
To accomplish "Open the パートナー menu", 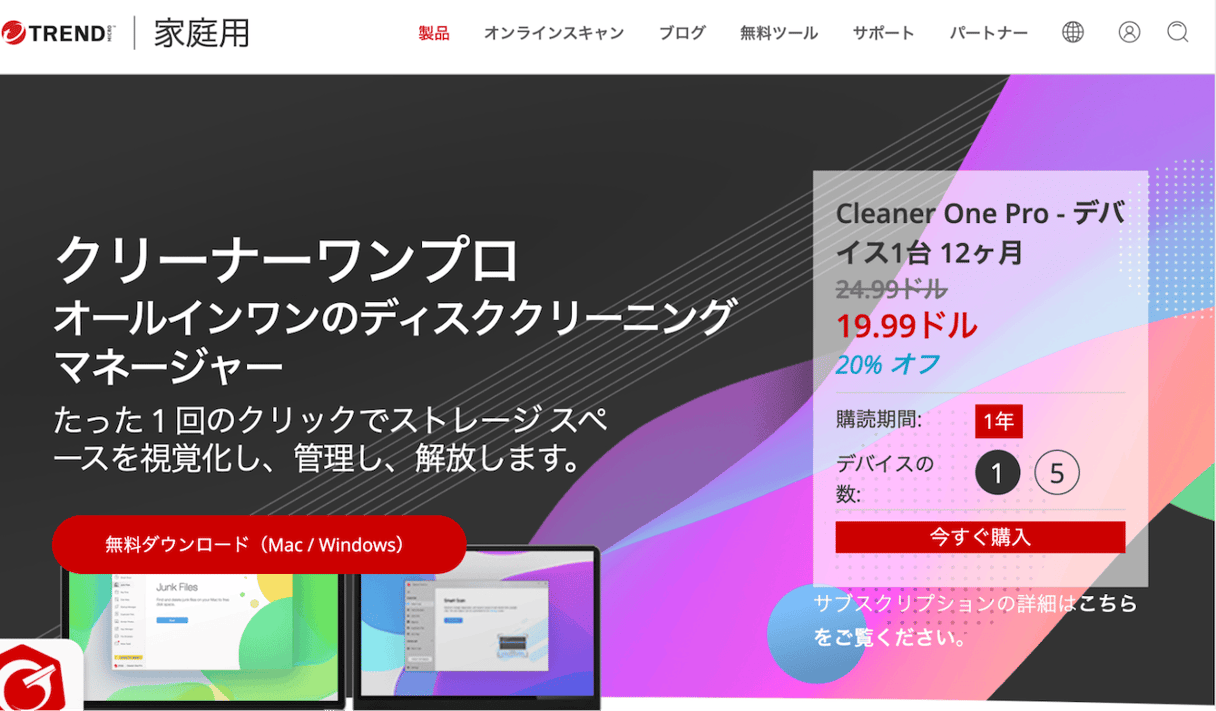I will click(988, 32).
